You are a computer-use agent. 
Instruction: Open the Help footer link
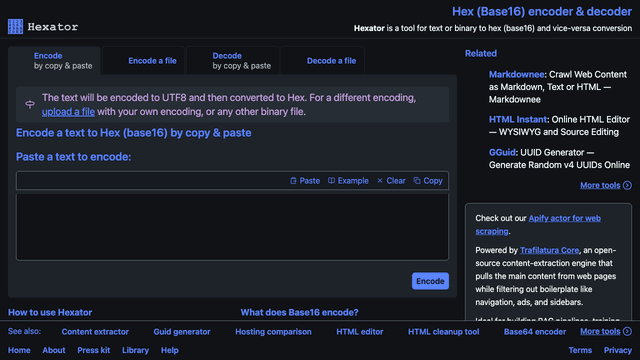click(x=169, y=350)
